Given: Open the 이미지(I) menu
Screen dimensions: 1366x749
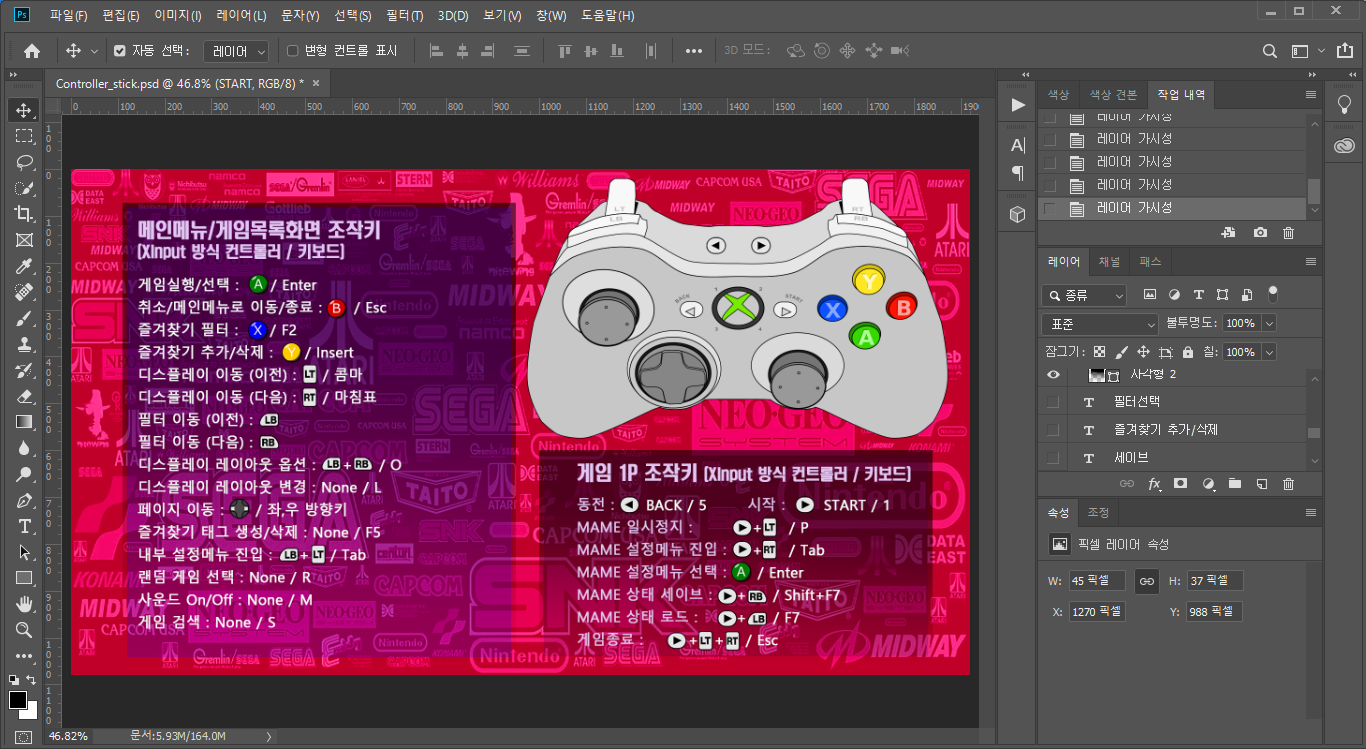Looking at the screenshot, I should 178,16.
